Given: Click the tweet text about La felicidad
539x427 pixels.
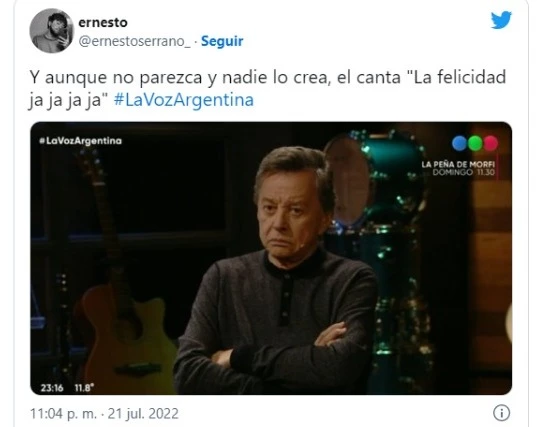Looking at the screenshot, I should (267, 88).
